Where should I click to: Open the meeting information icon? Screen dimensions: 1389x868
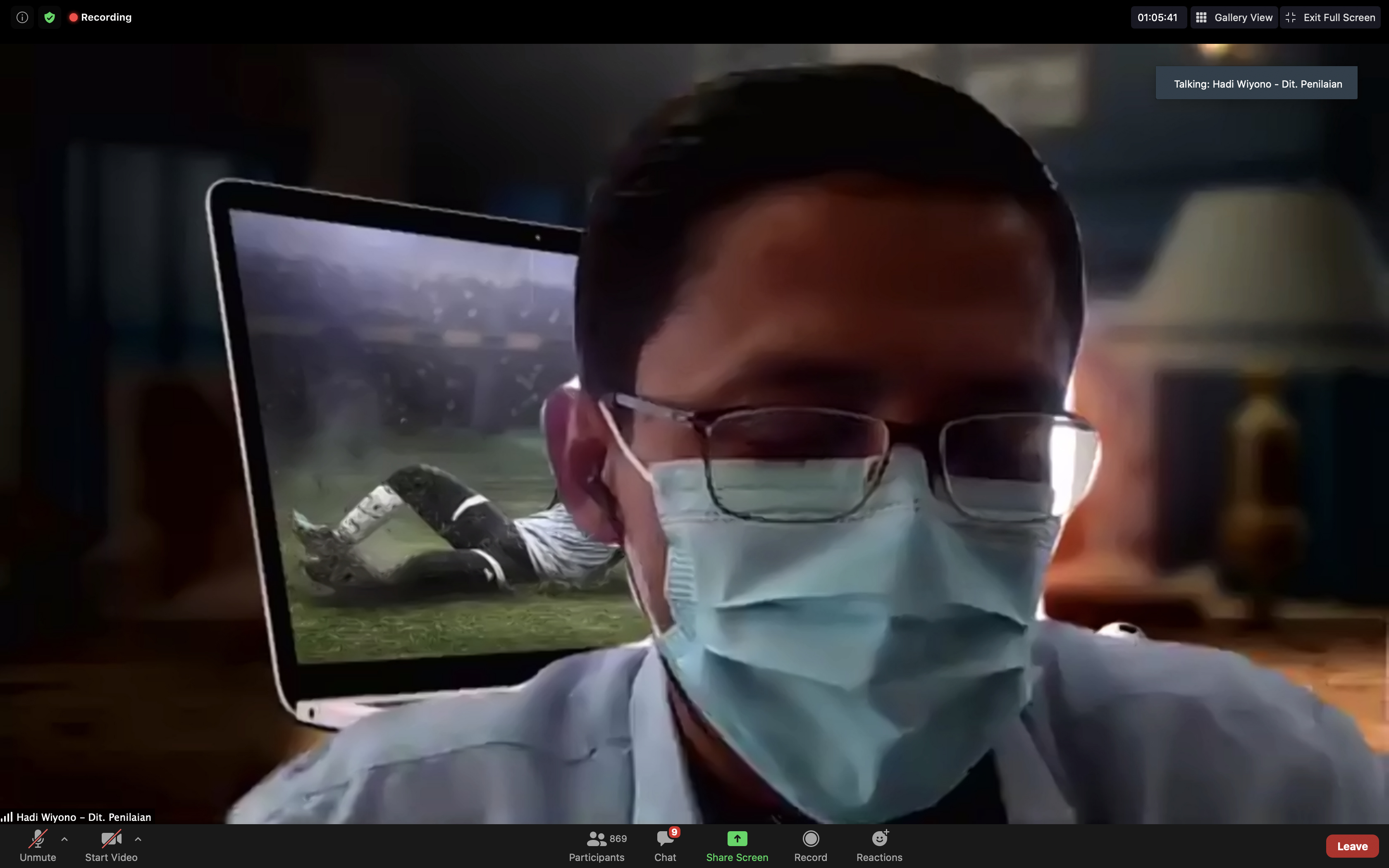pos(22,17)
